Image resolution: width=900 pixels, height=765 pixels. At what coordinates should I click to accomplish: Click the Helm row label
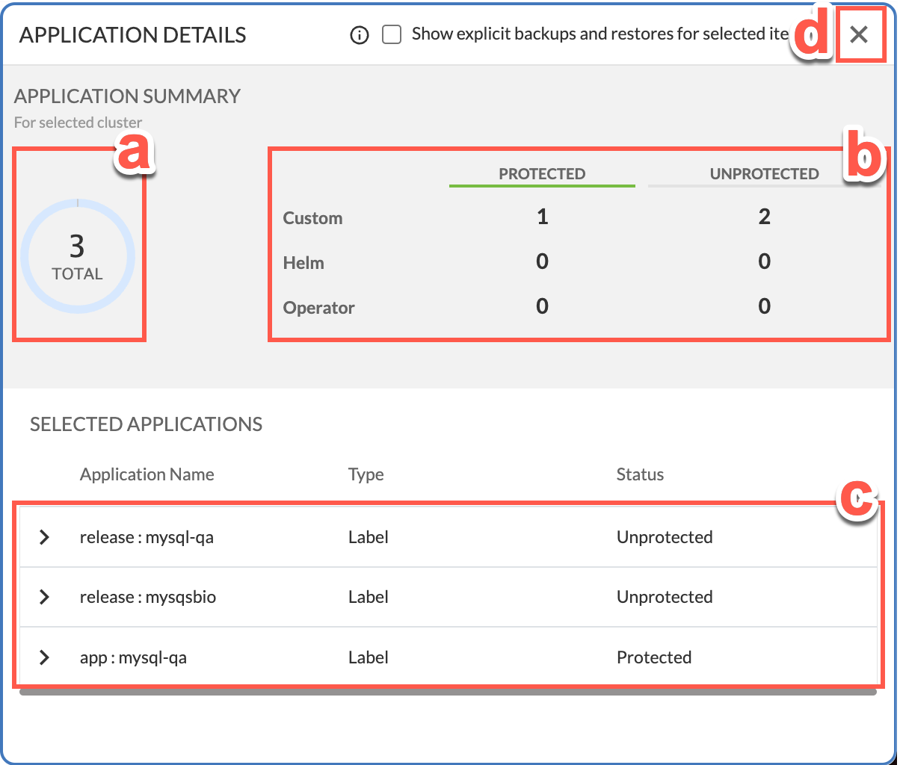point(303,263)
